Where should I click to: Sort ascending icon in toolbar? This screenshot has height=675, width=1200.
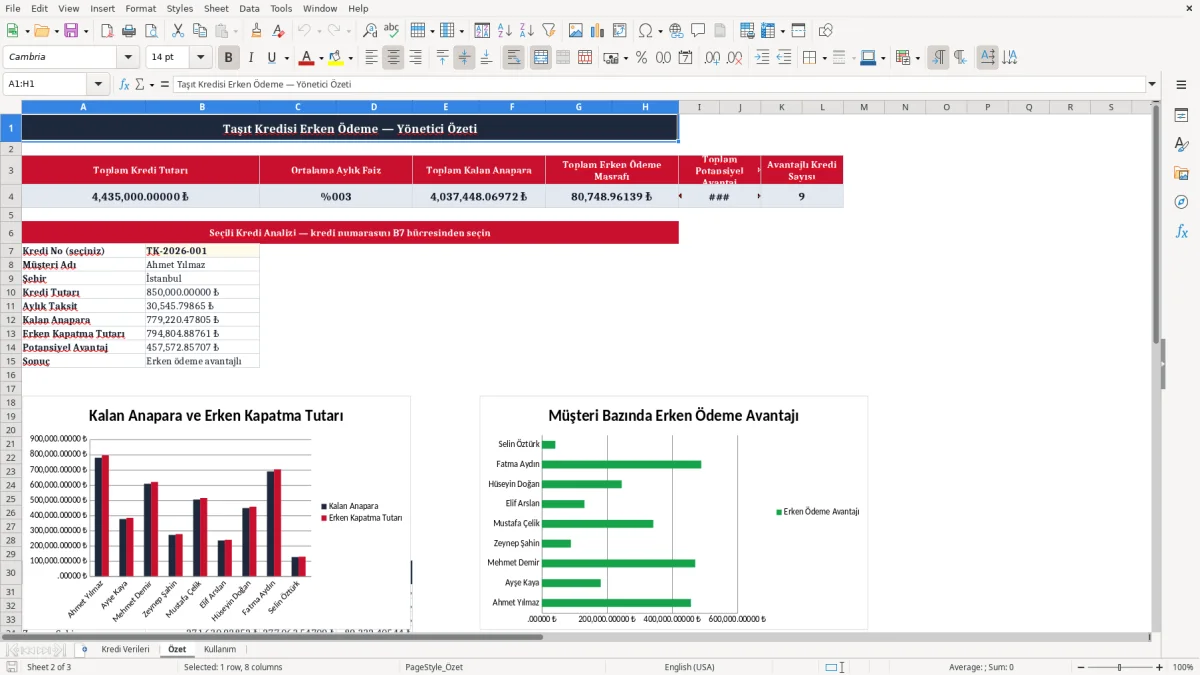click(504, 31)
